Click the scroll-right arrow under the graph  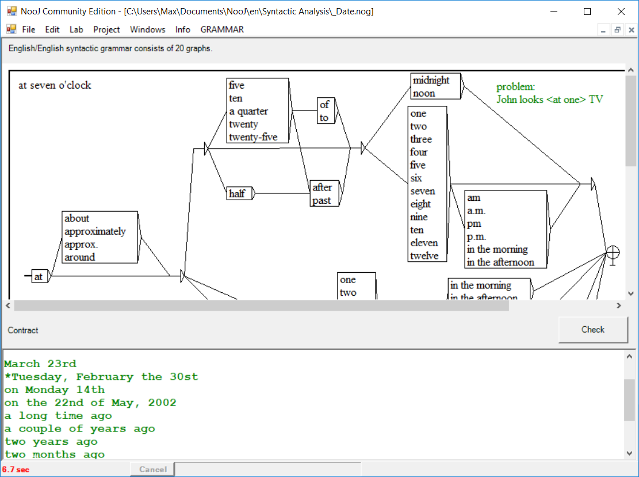pos(618,303)
